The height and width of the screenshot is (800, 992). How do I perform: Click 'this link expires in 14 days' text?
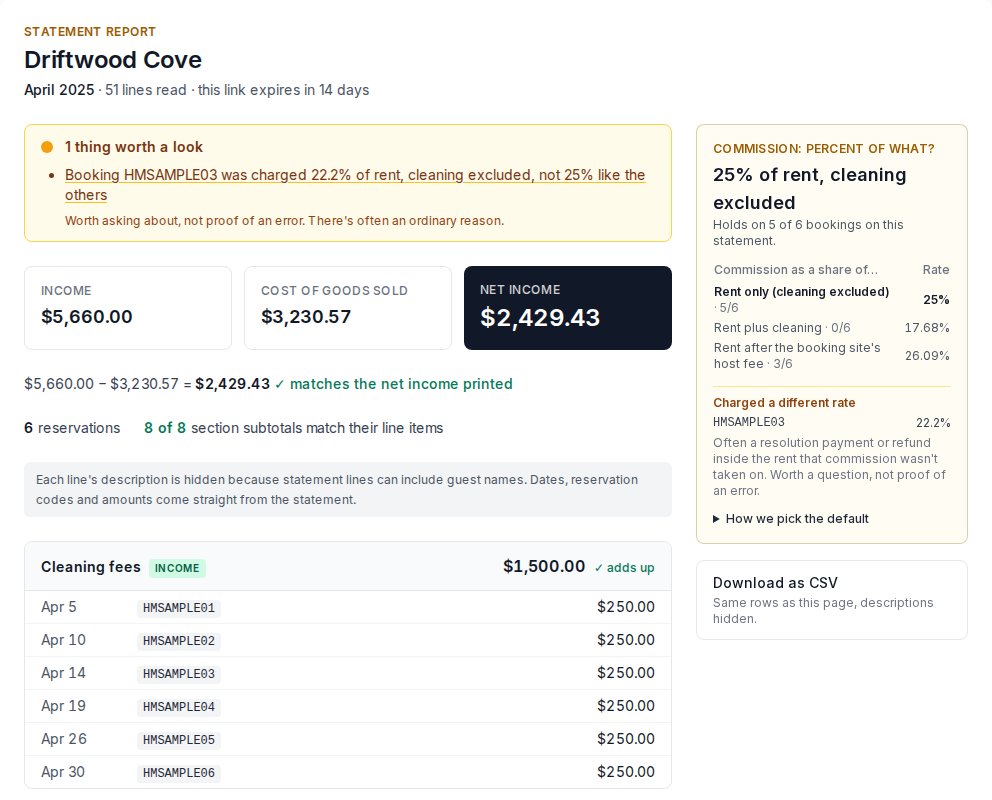tap(283, 90)
